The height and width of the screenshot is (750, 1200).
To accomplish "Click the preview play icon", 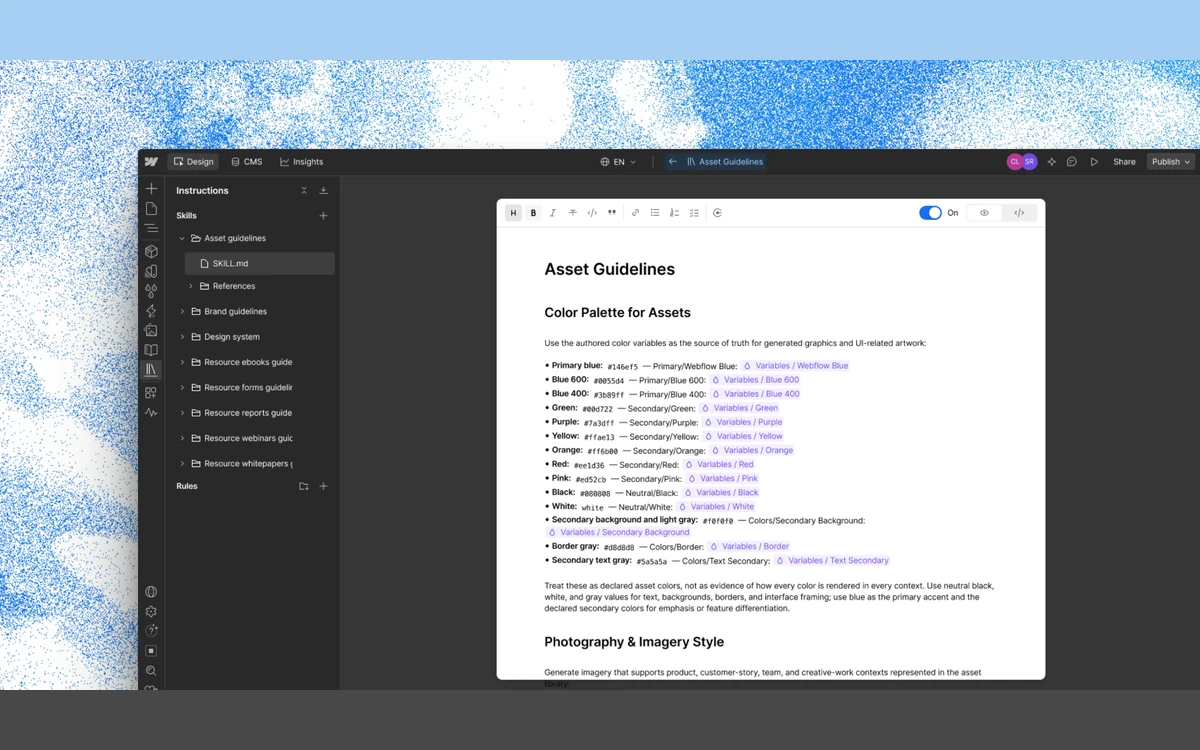I will point(1094,162).
